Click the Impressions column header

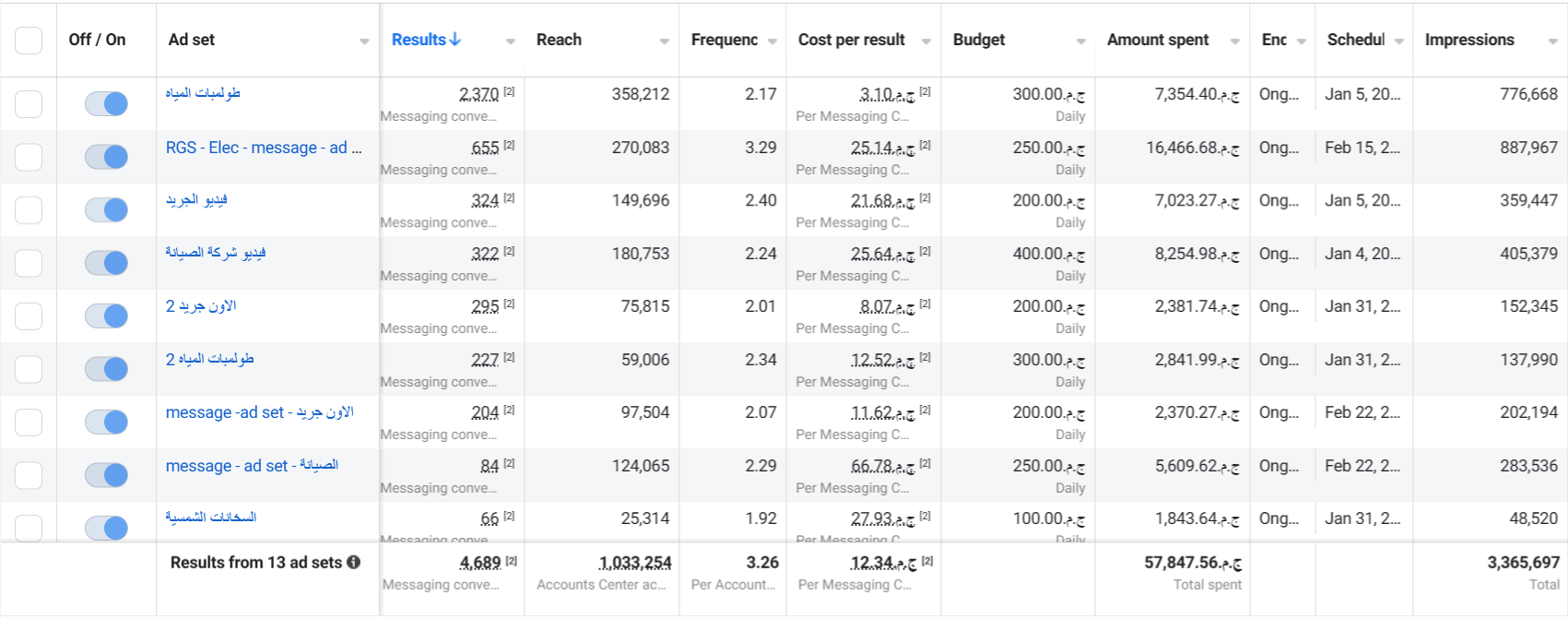[x=1469, y=40]
